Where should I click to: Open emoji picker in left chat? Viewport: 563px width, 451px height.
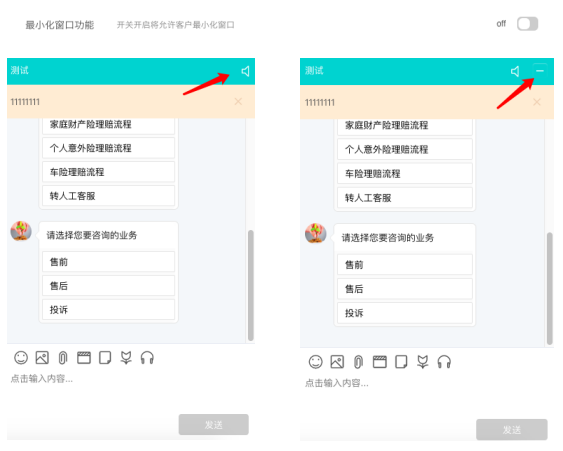coord(21,358)
